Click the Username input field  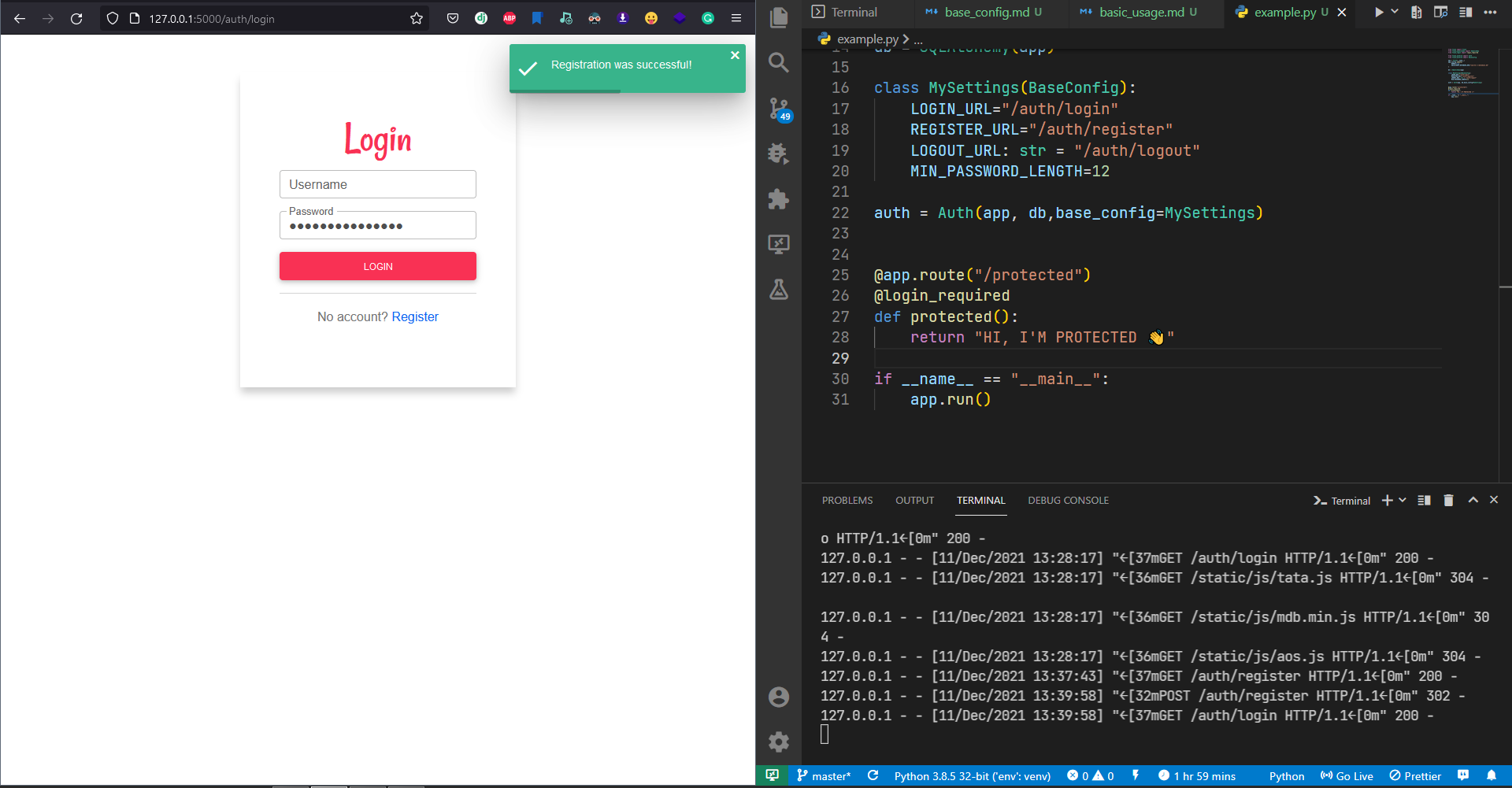[378, 184]
